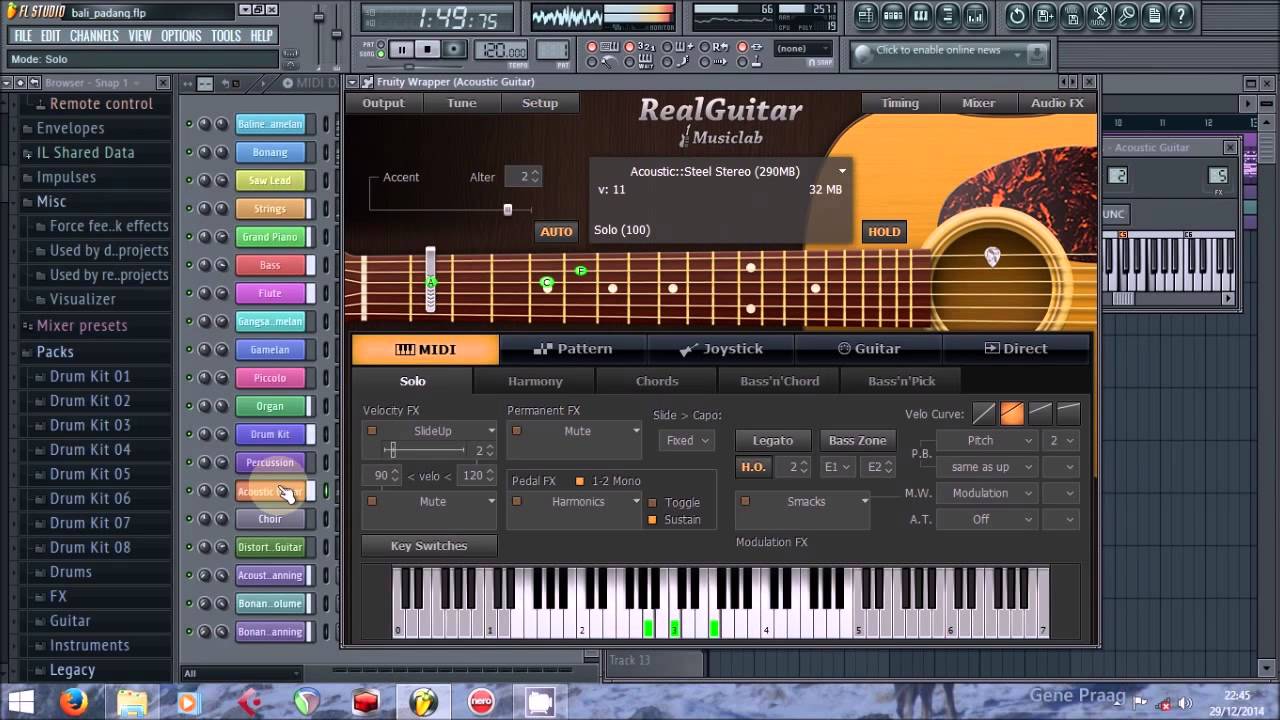Open the CHANNELS menu

94,36
